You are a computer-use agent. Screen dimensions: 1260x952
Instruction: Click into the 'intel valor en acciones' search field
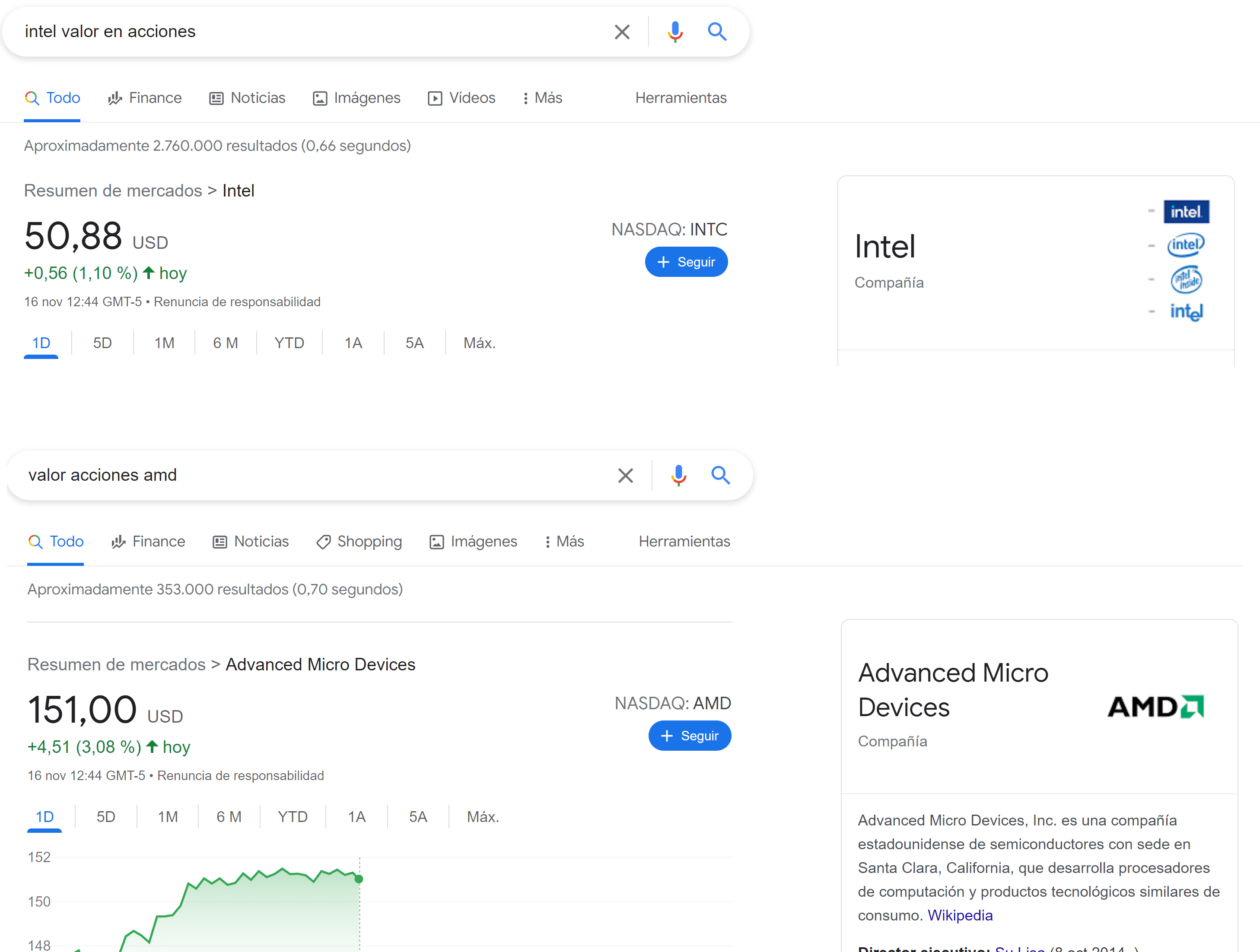308,32
